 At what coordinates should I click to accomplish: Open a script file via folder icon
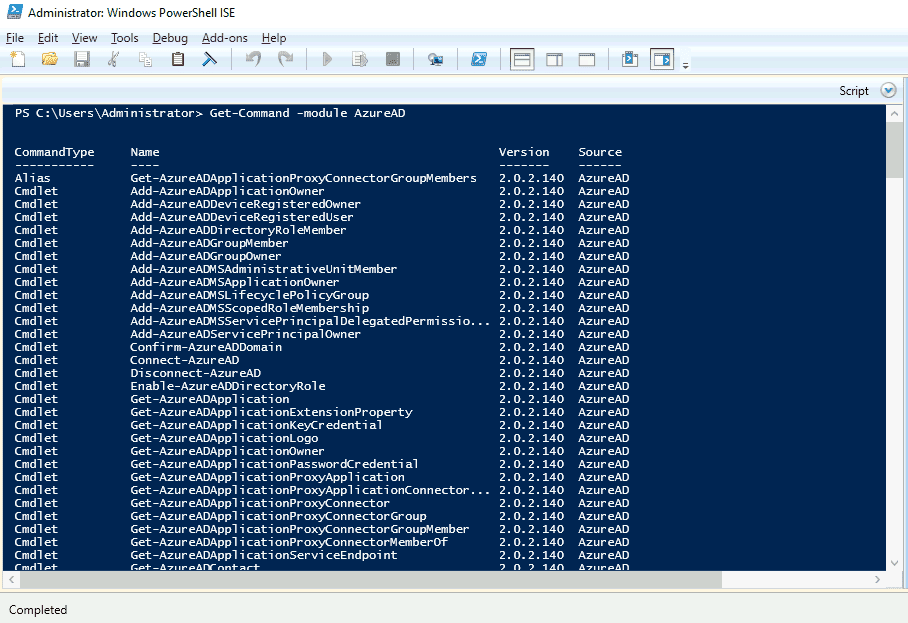50,59
